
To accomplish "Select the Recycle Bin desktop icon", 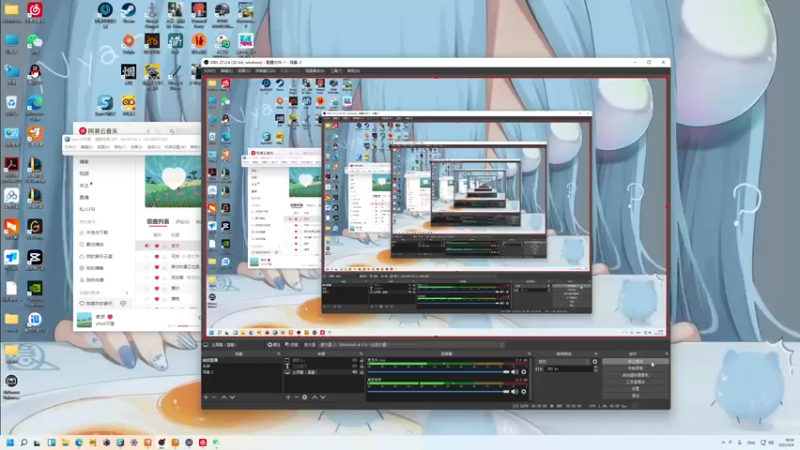I will (x=11, y=106).
